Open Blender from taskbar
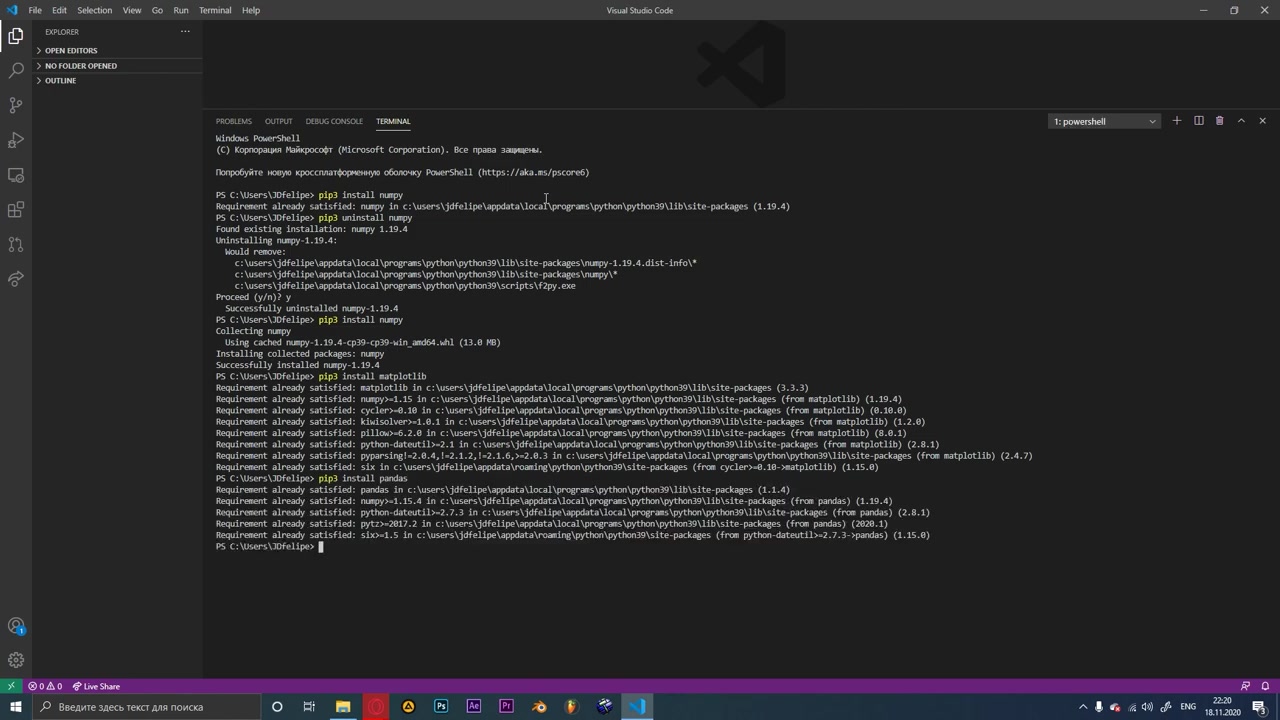 click(x=539, y=707)
